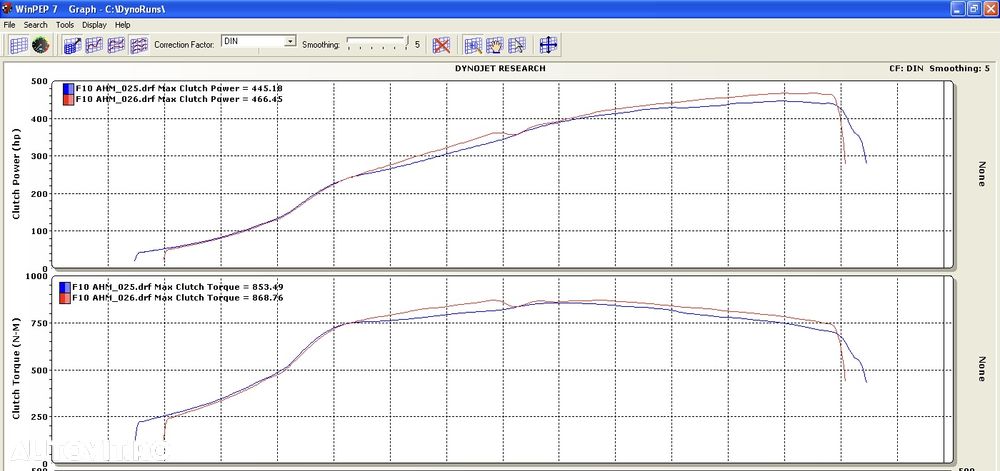
Task: Click the CF: DIN Smoothing: 5 status text
Action: click(x=939, y=68)
